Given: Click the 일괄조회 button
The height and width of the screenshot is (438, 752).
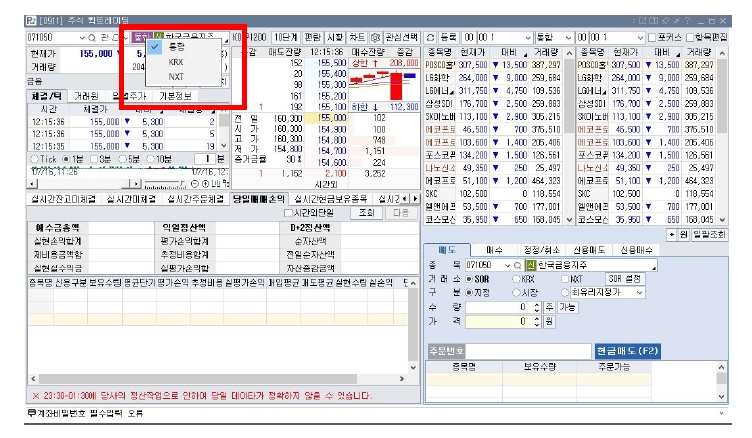Looking at the screenshot, I should pos(709,235).
